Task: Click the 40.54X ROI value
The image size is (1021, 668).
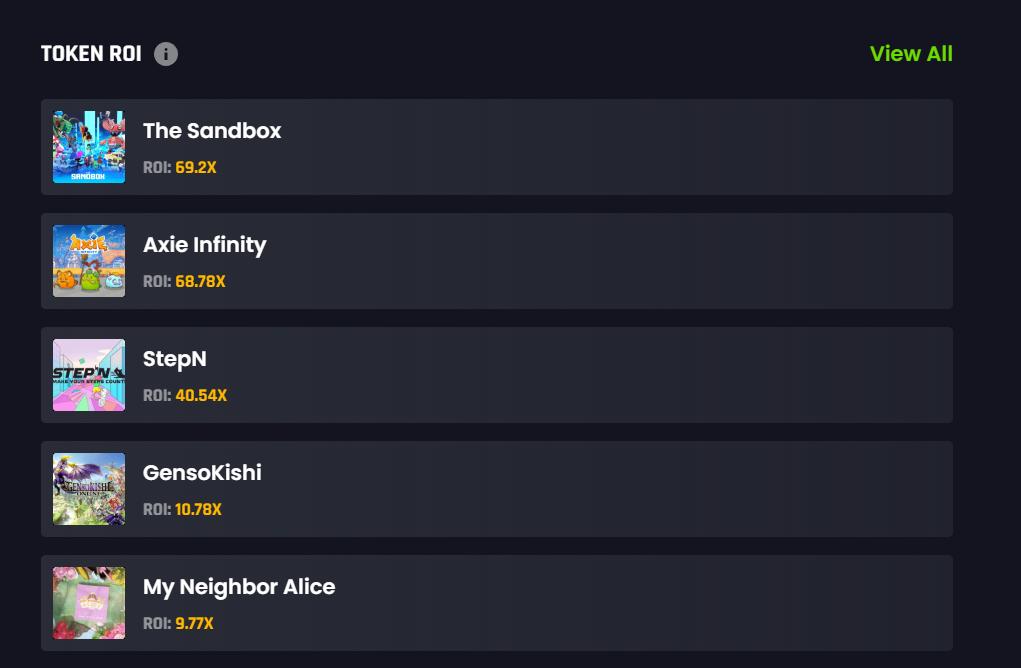Action: [201, 396]
